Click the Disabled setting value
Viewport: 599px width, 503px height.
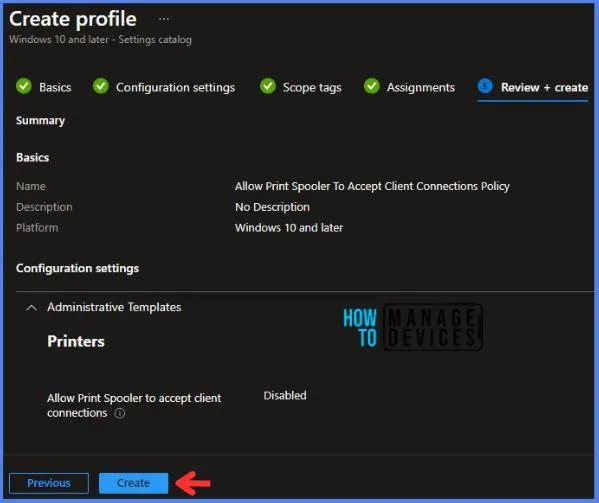(285, 395)
